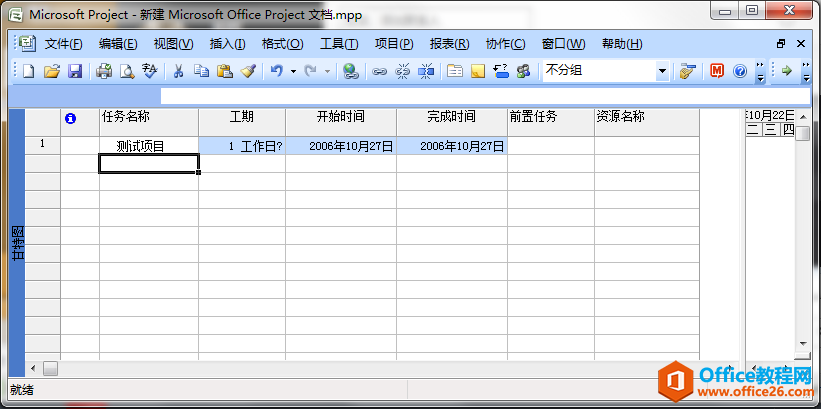Open the 协作(C) menu
Screen dimensions: 821x409
[505, 44]
